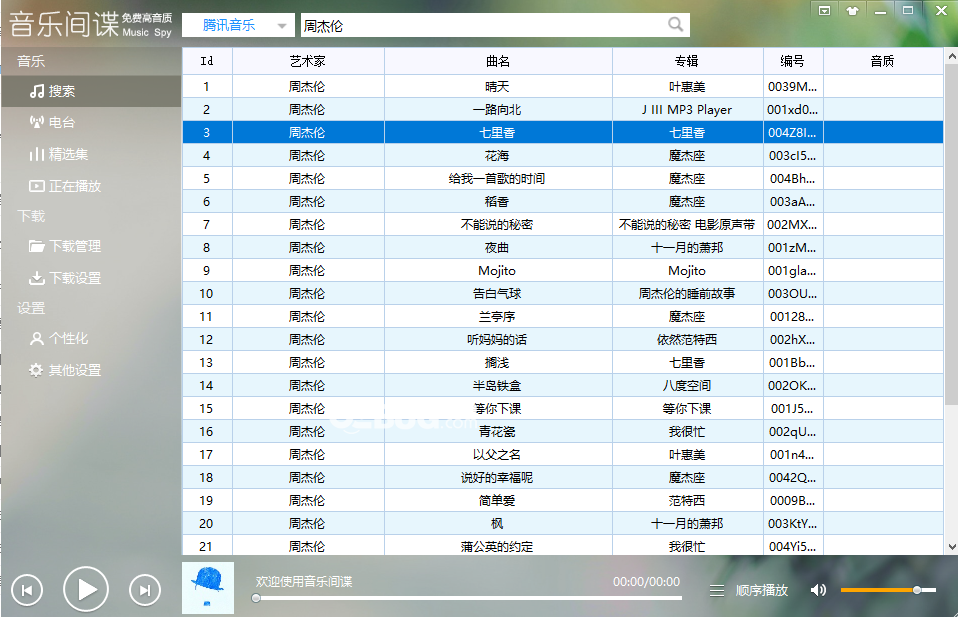Sort by 艺术家 column header

pos(308,61)
